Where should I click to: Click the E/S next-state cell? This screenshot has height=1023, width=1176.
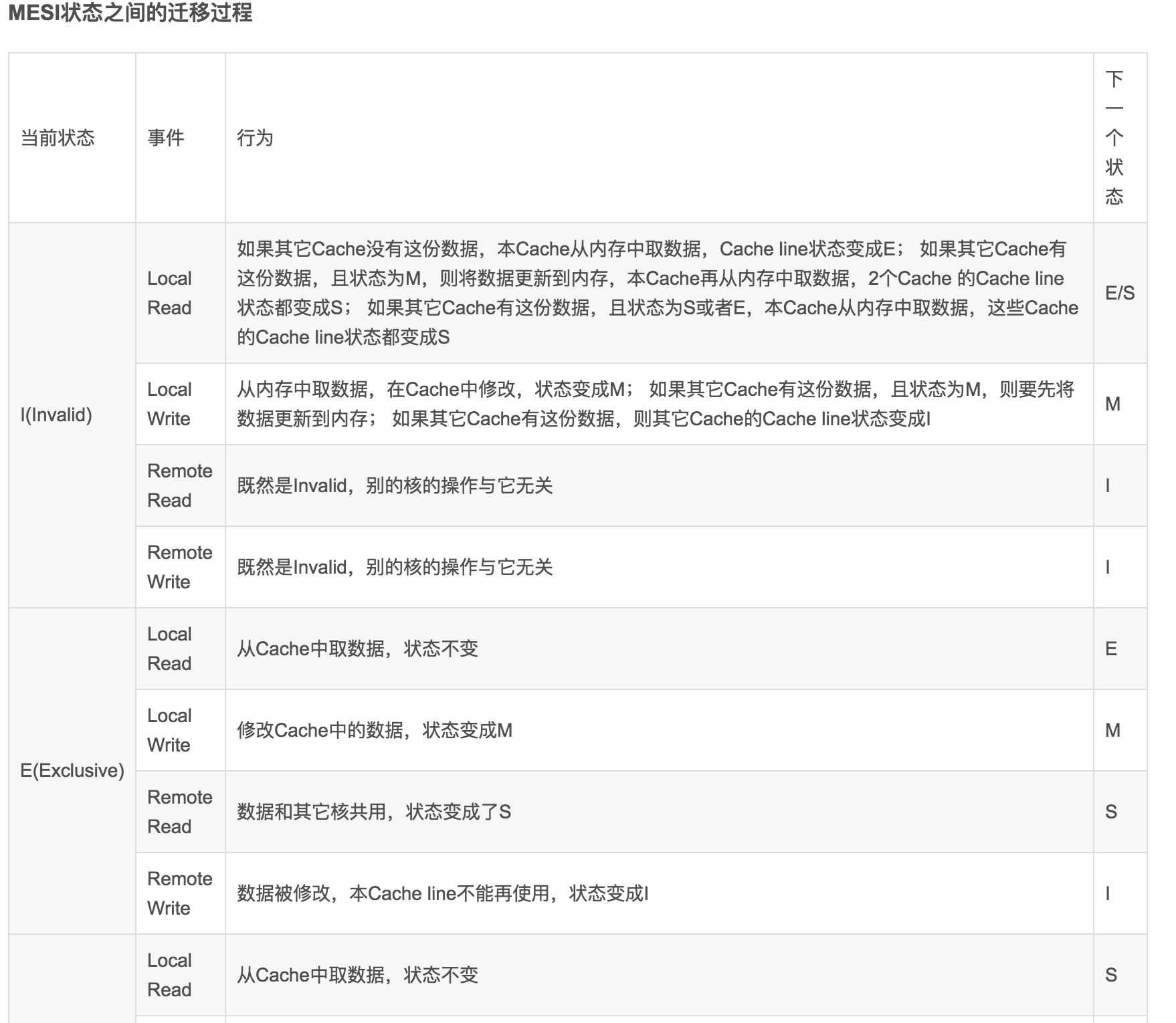point(1120,293)
